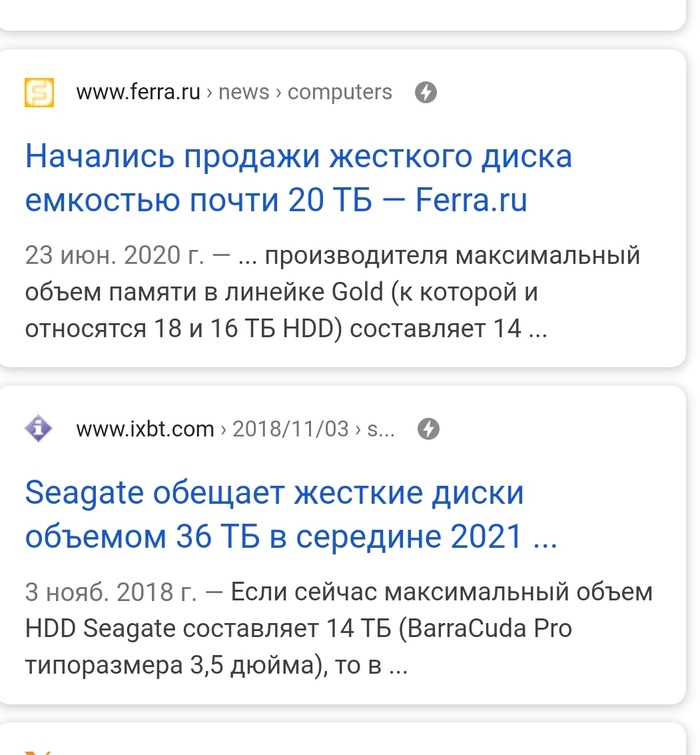This screenshot has width=700, height=755.
Task: Click the www.ferra.ru site address
Action: coord(137,93)
